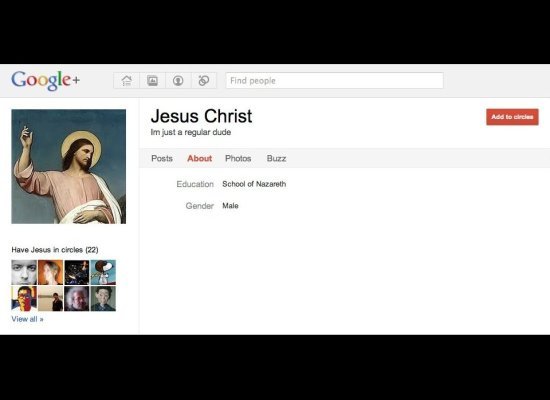Image resolution: width=550 pixels, height=400 pixels.
Task: Open the dark drummer photo thumbnail
Action: pyautogui.click(x=77, y=272)
